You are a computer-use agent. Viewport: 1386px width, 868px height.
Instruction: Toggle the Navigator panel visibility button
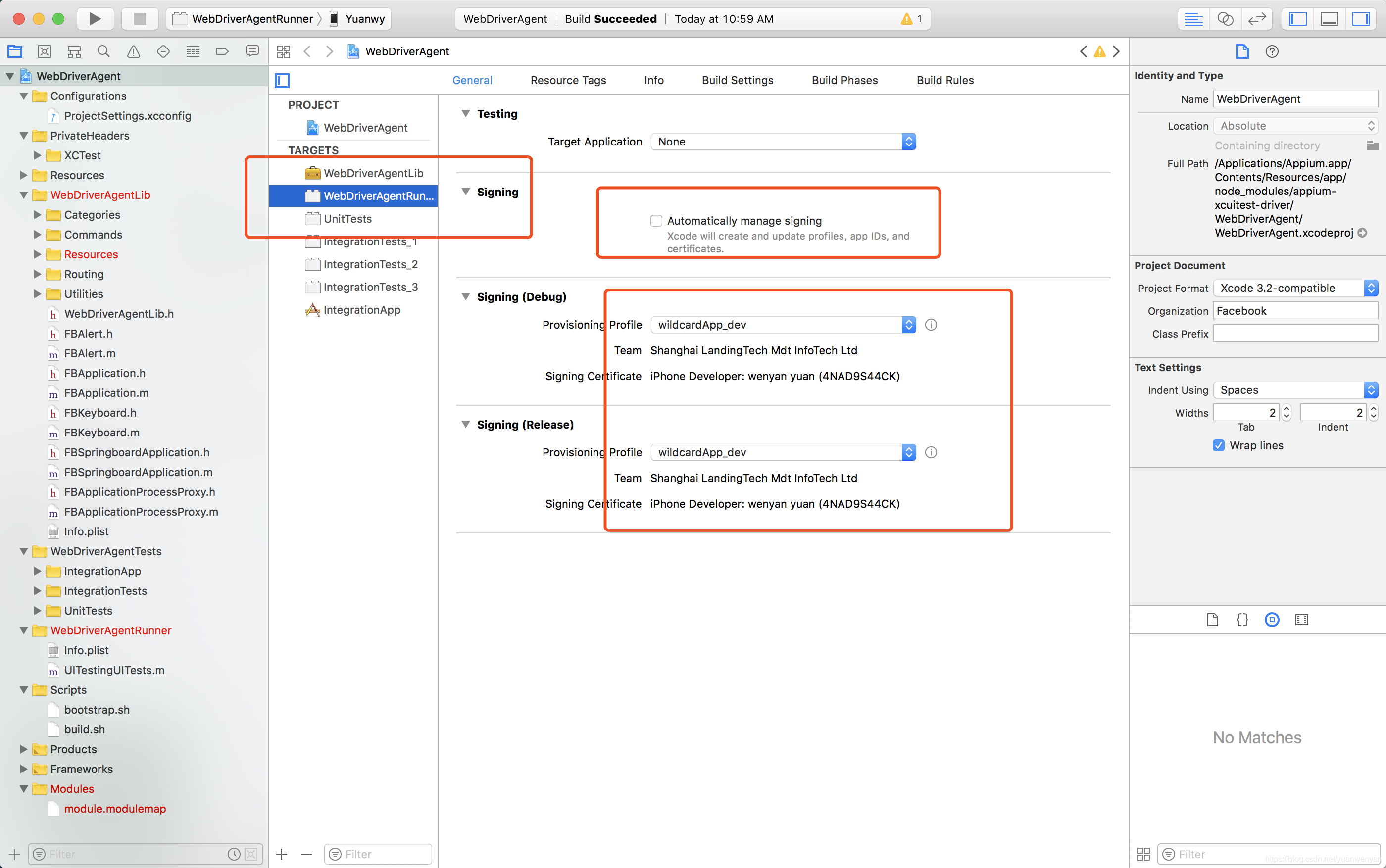tap(1297, 18)
